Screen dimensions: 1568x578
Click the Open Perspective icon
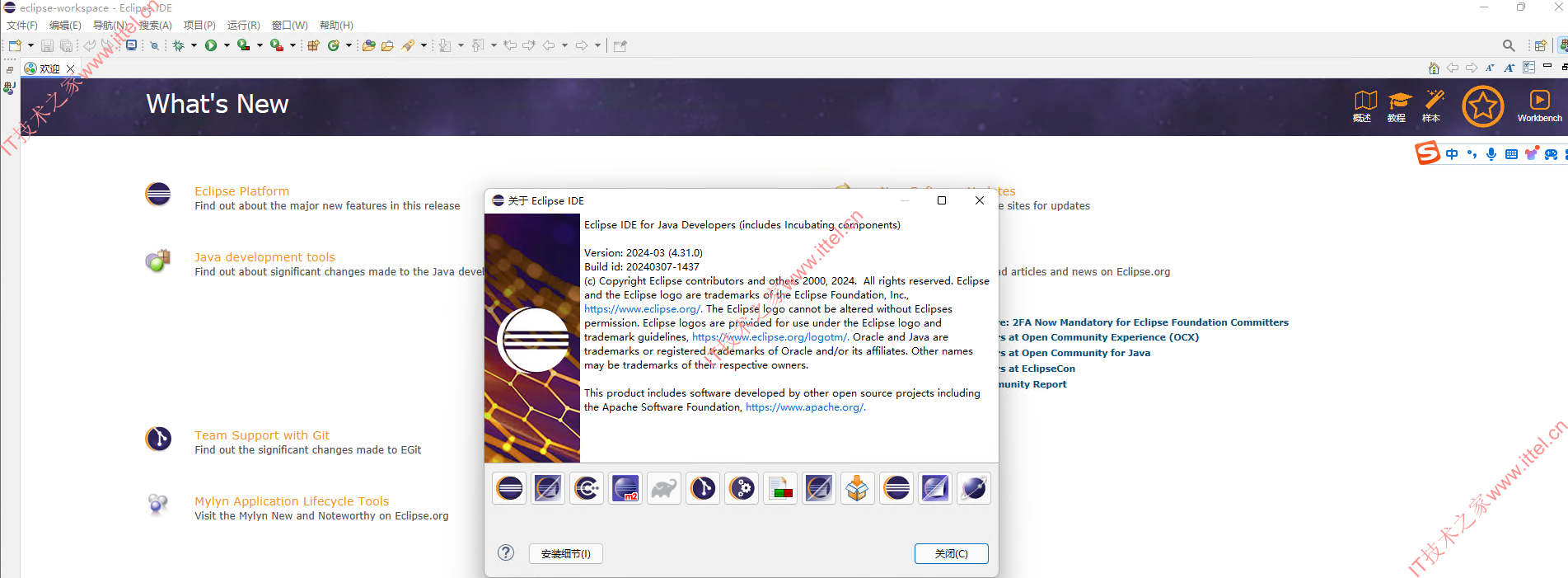click(1540, 45)
